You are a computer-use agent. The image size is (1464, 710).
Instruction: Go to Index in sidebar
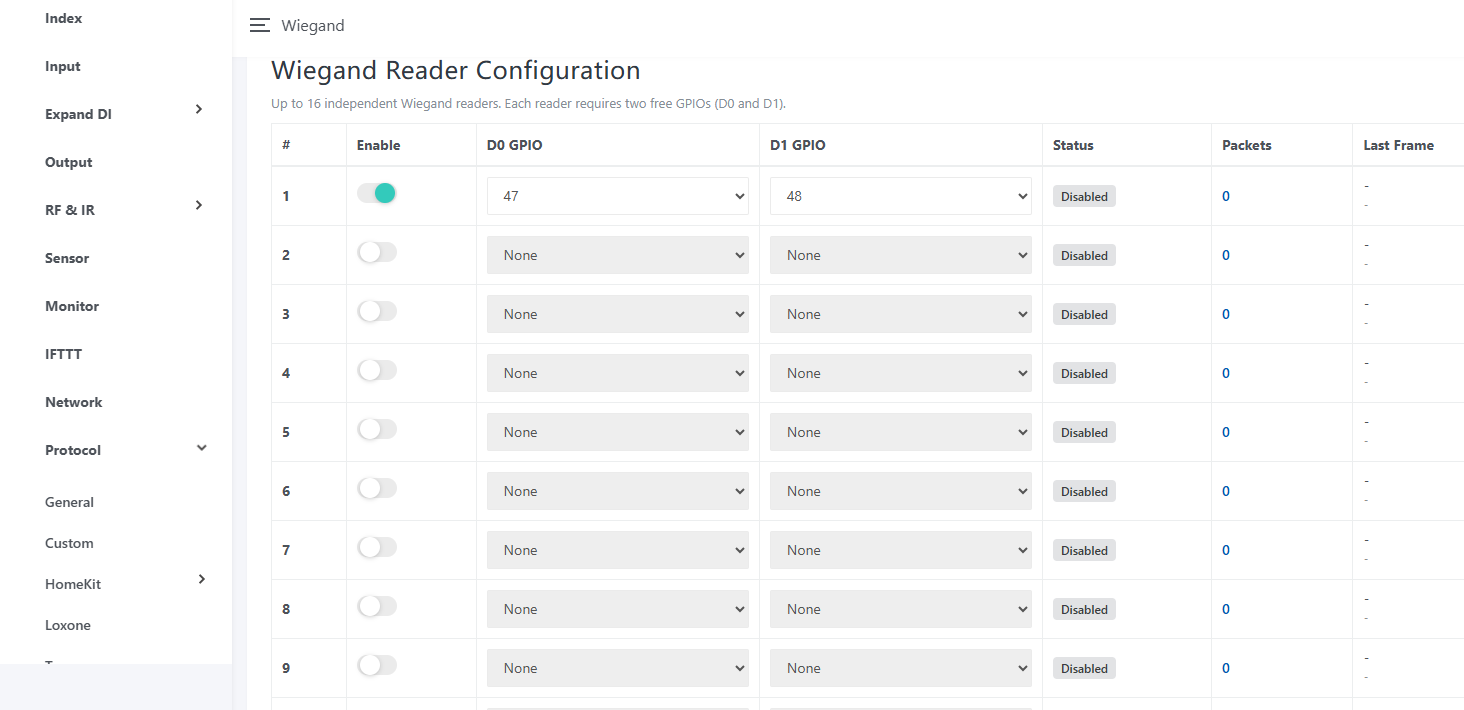coord(64,18)
